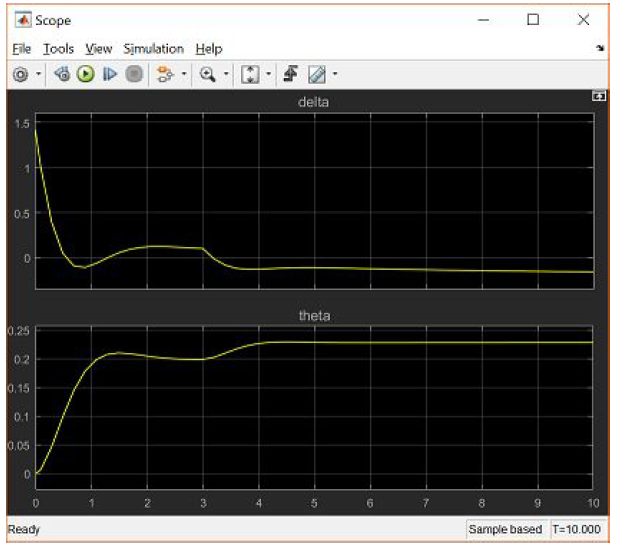Click the Sample based status label
The width and height of the screenshot is (617, 547).
(505, 529)
